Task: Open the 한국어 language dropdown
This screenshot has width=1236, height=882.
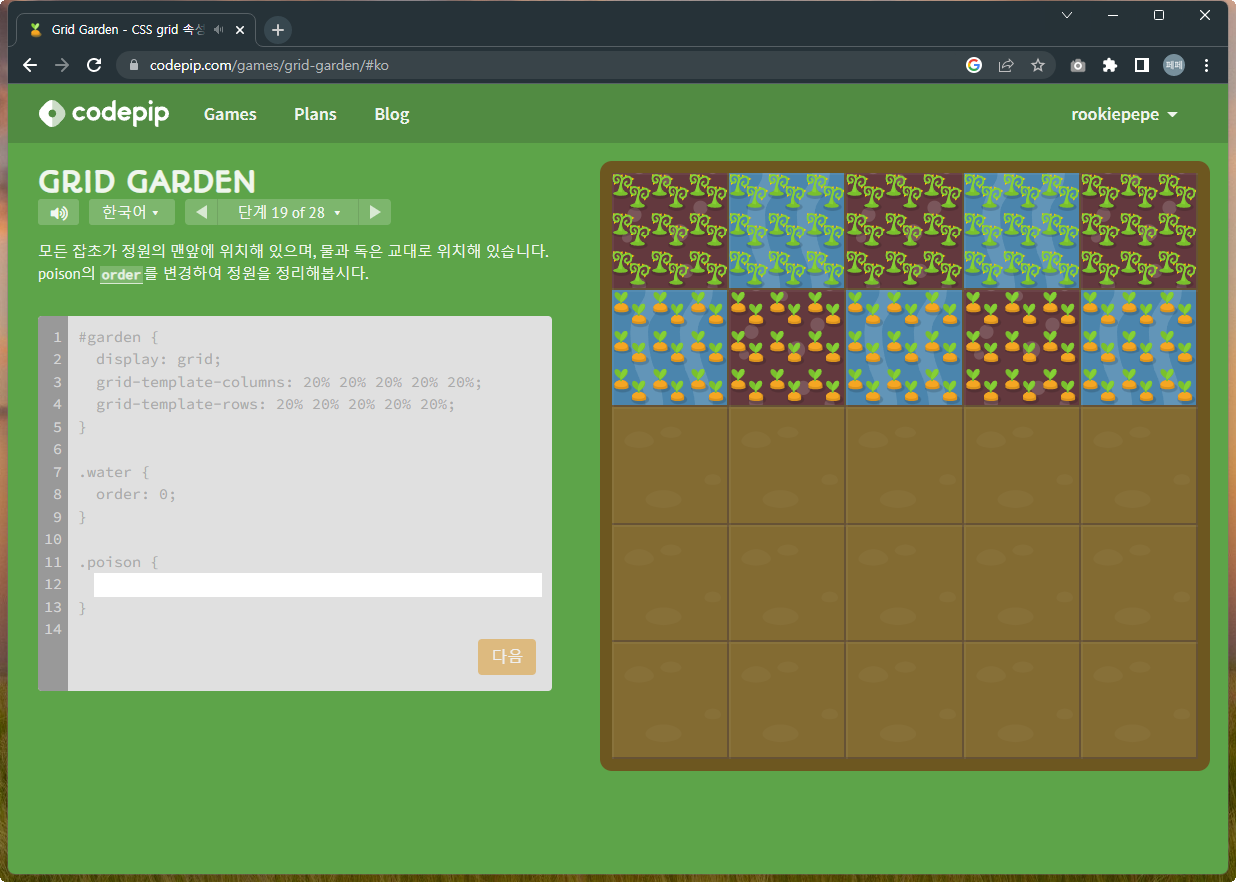Action: pyautogui.click(x=132, y=212)
